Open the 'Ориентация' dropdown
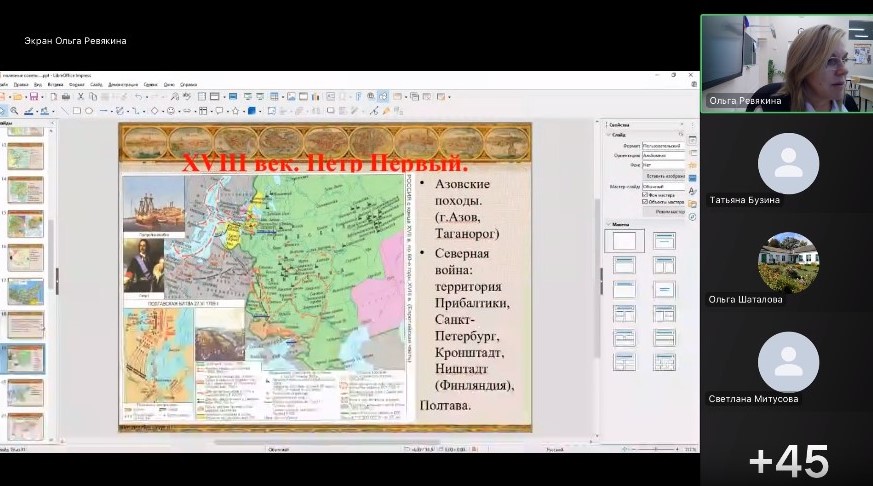This screenshot has width=873, height=486. pyautogui.click(x=663, y=155)
